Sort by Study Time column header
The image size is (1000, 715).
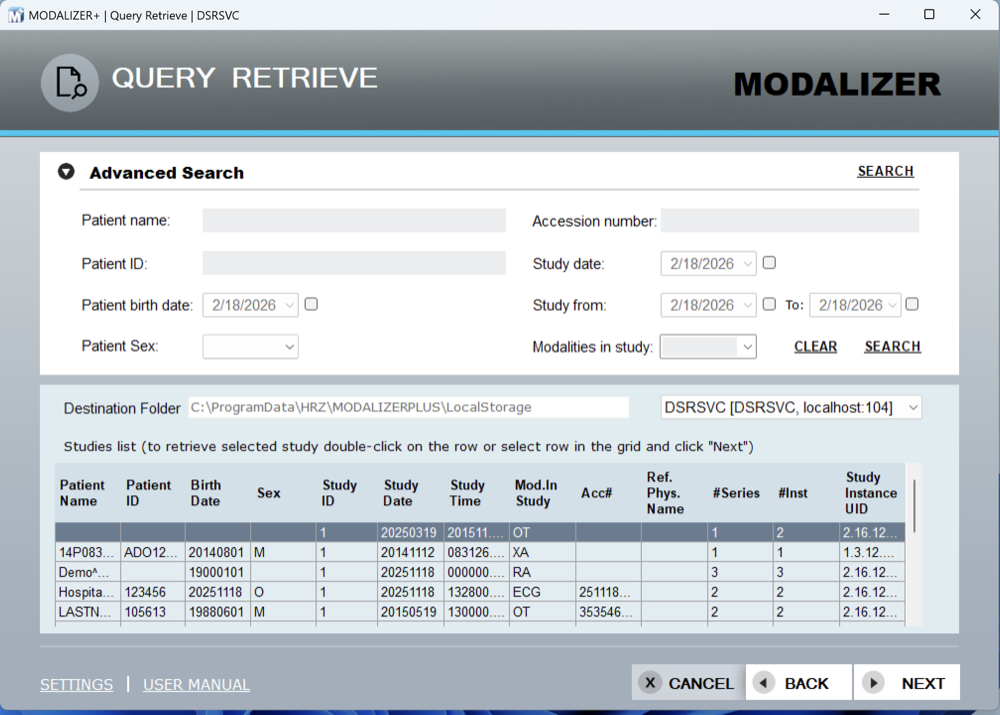[x=476, y=493]
